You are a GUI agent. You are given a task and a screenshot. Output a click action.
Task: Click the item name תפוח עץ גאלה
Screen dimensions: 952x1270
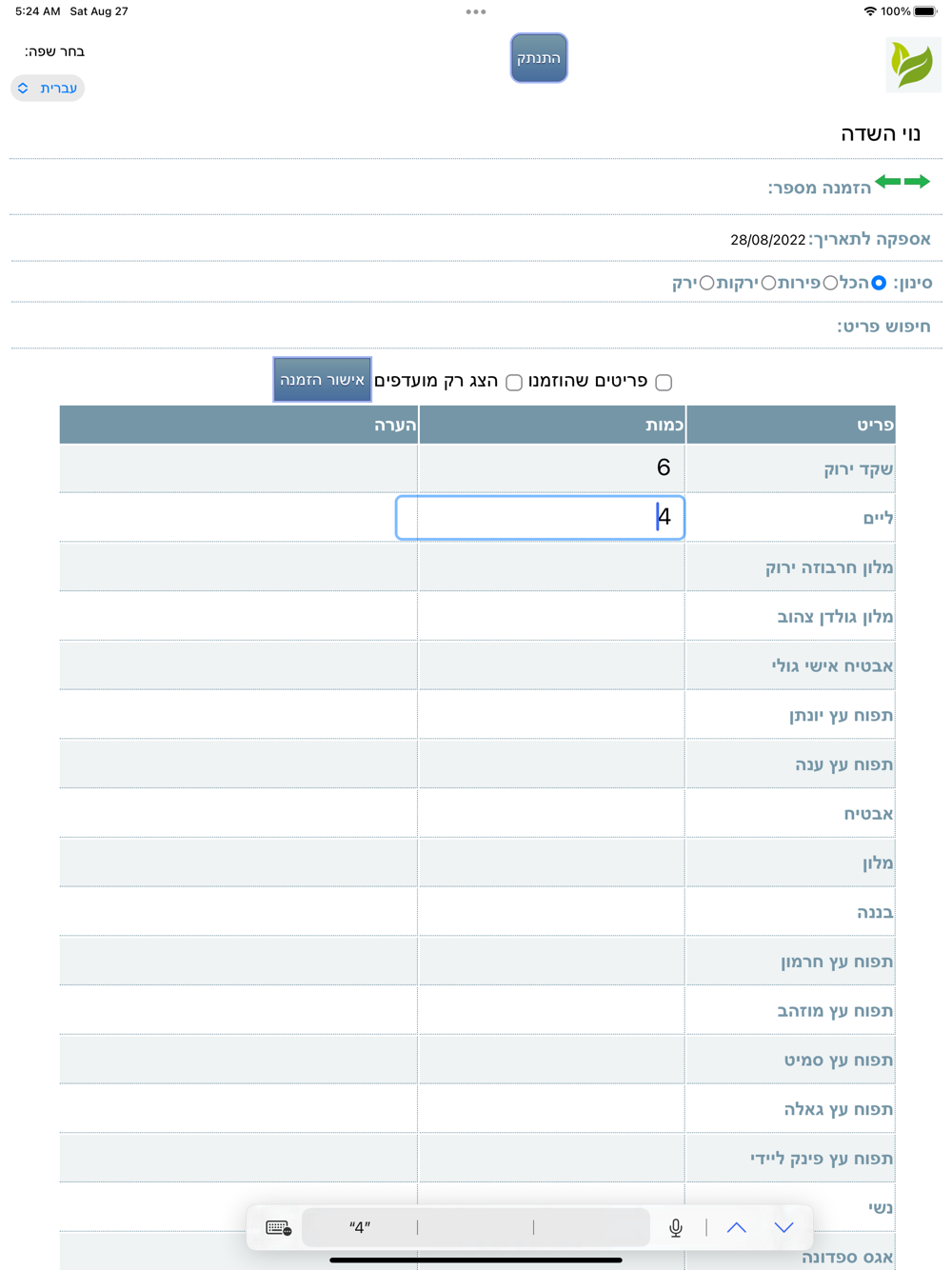click(839, 1109)
